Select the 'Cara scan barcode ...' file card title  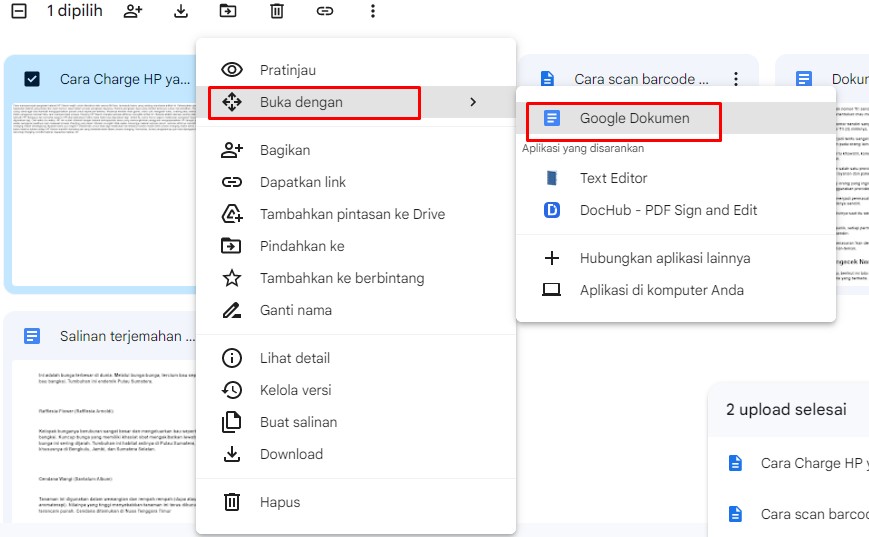[641, 79]
